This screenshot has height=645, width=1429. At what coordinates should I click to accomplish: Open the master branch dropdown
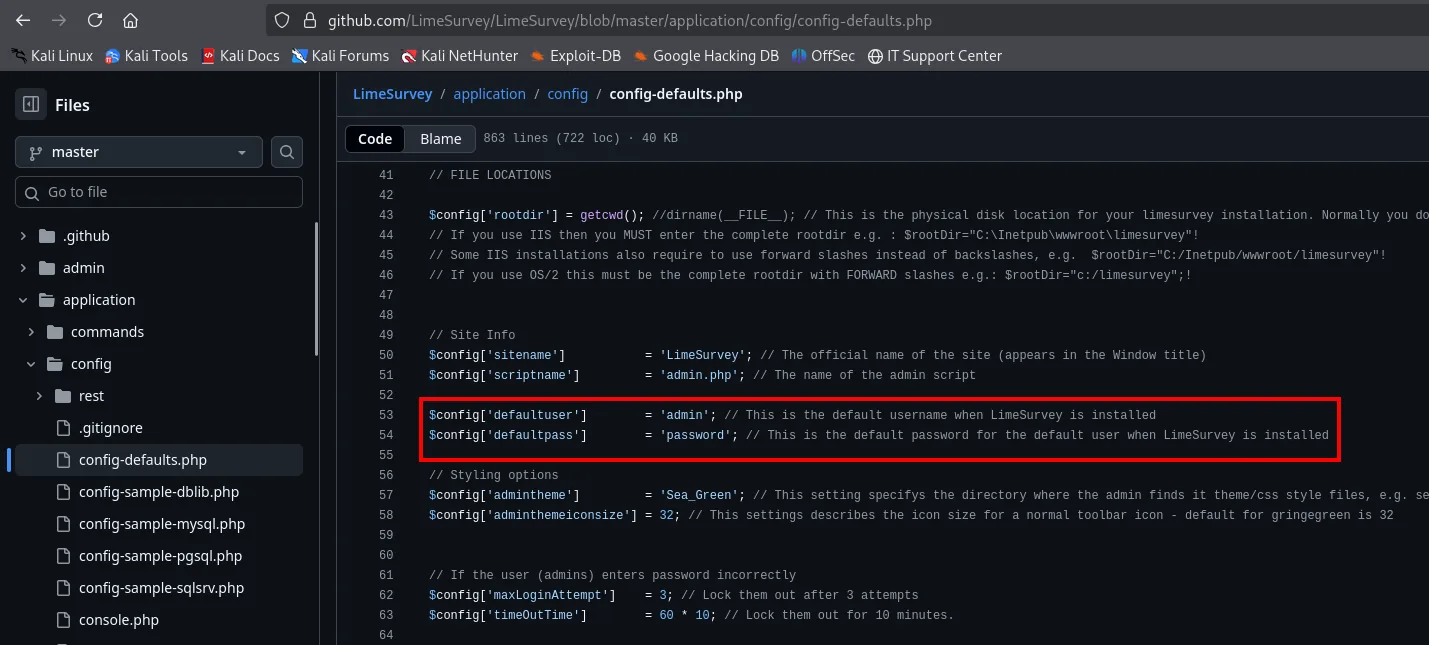point(139,152)
